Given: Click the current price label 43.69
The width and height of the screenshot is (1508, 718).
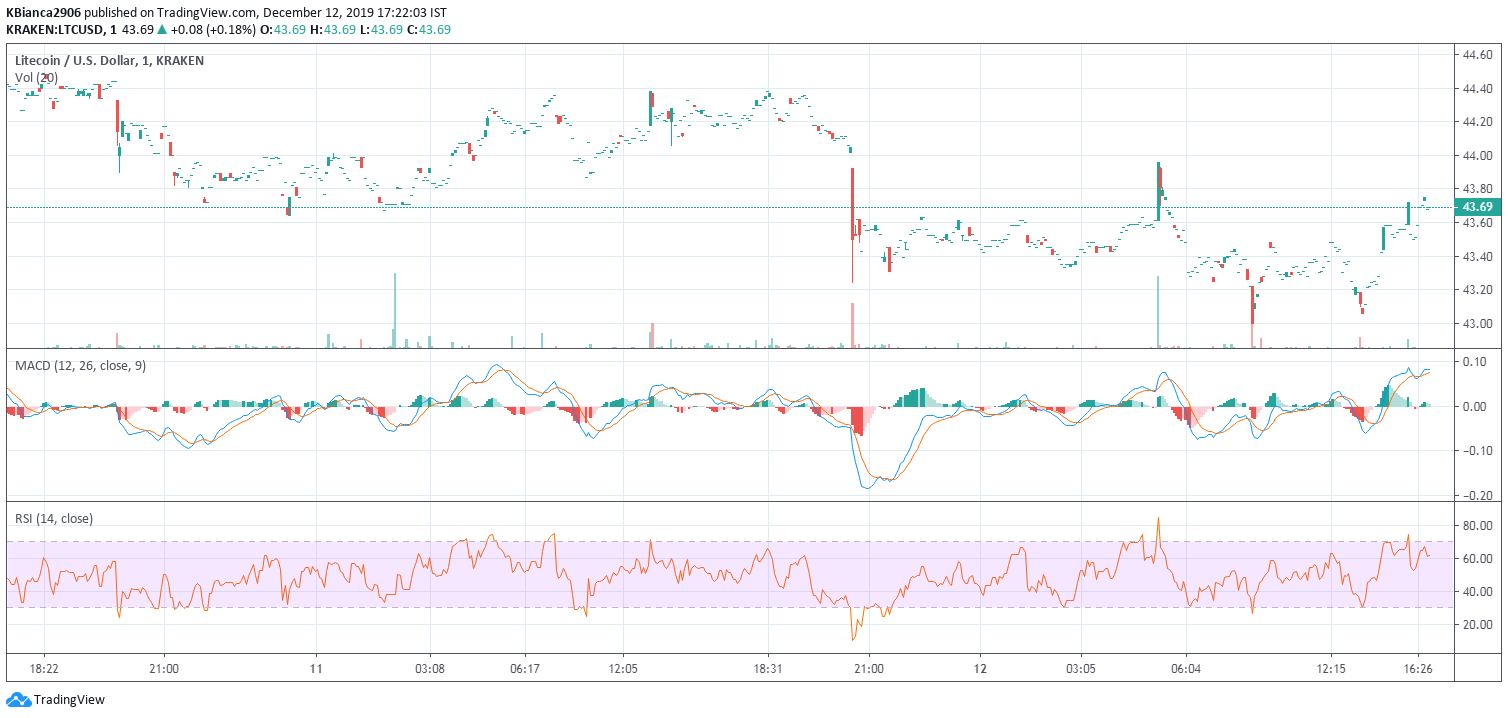Looking at the screenshot, I should [1477, 207].
